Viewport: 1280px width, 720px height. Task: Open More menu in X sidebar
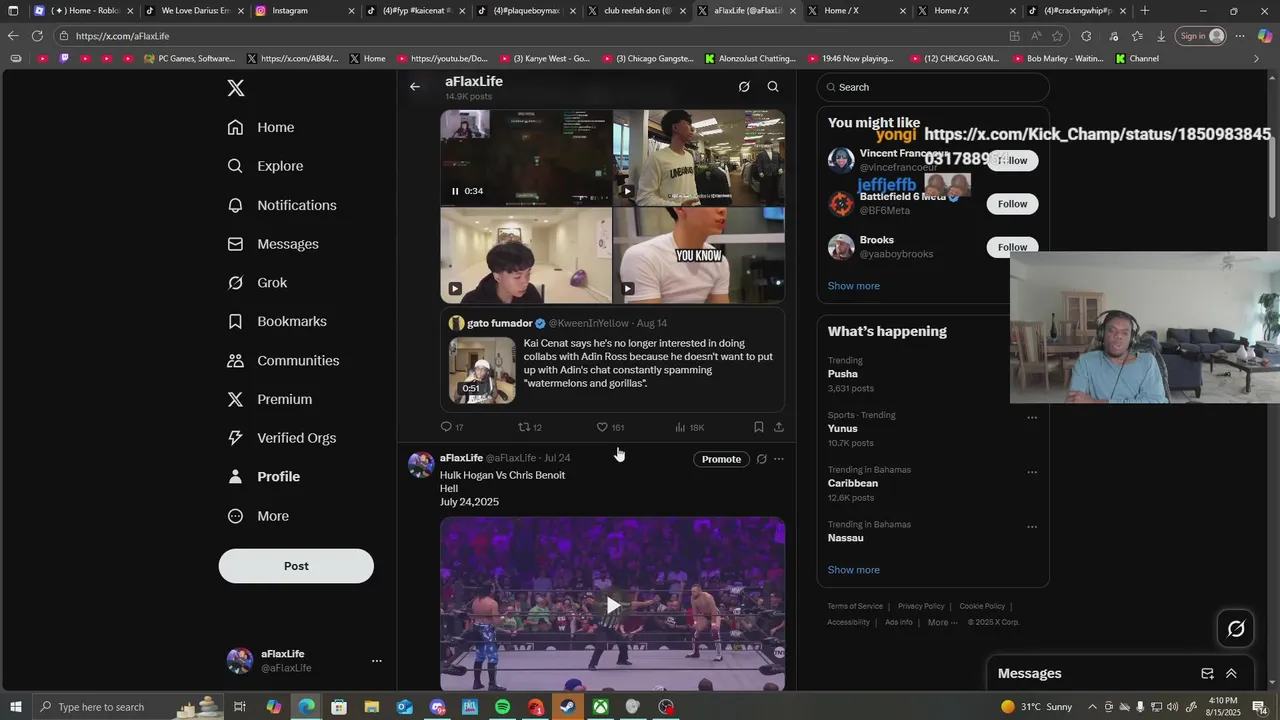[258, 516]
